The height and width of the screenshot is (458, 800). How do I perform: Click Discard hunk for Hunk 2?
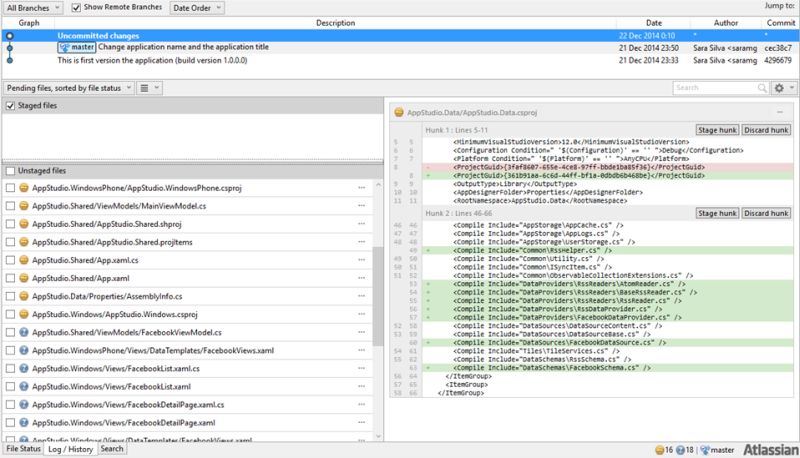[765, 214]
